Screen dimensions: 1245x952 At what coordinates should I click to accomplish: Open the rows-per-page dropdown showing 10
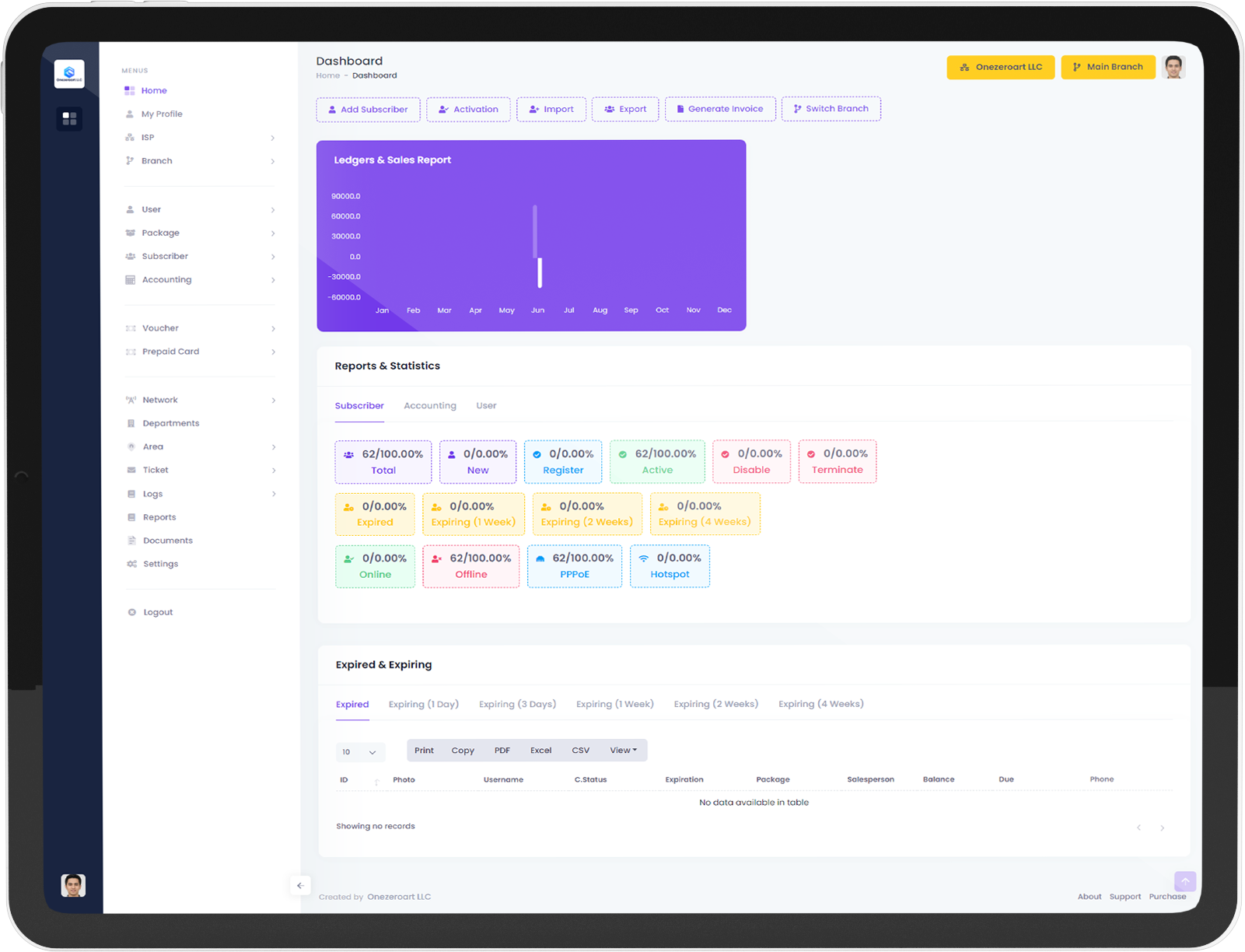[x=360, y=752]
